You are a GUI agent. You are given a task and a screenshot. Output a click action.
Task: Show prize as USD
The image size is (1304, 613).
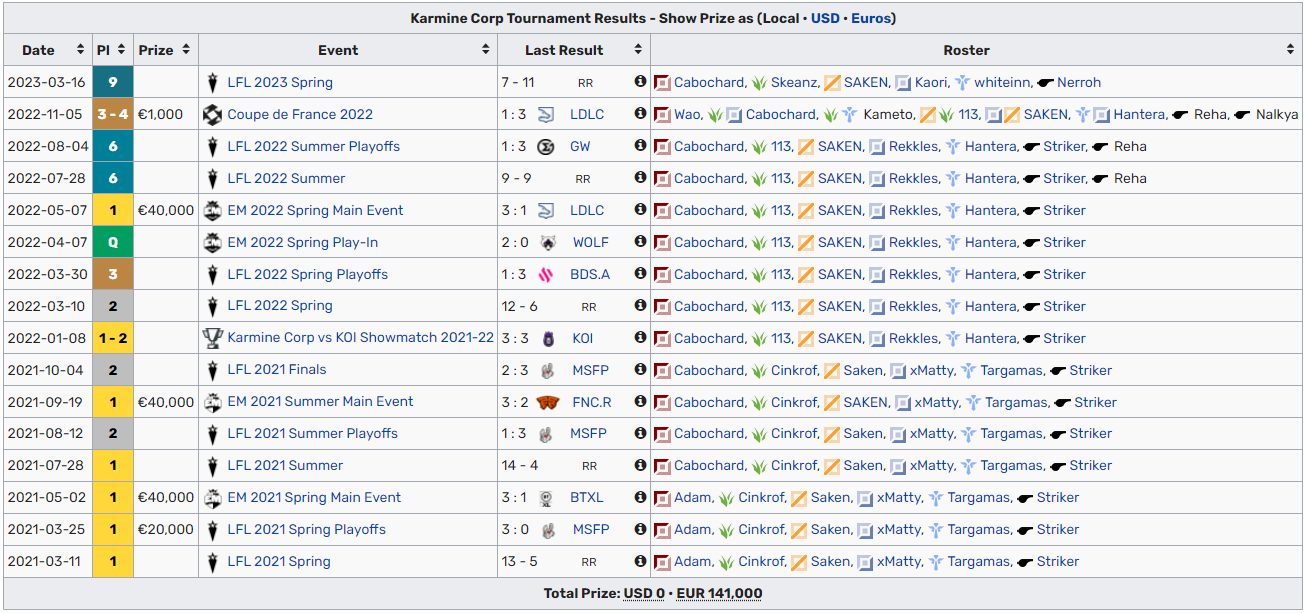click(x=825, y=18)
